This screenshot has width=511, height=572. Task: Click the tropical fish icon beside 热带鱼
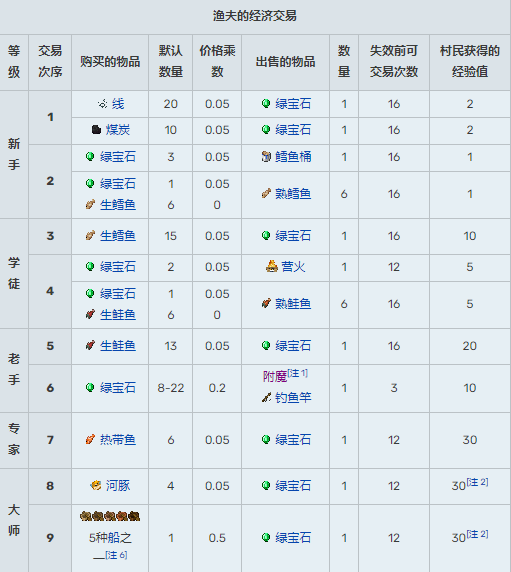click(90, 440)
